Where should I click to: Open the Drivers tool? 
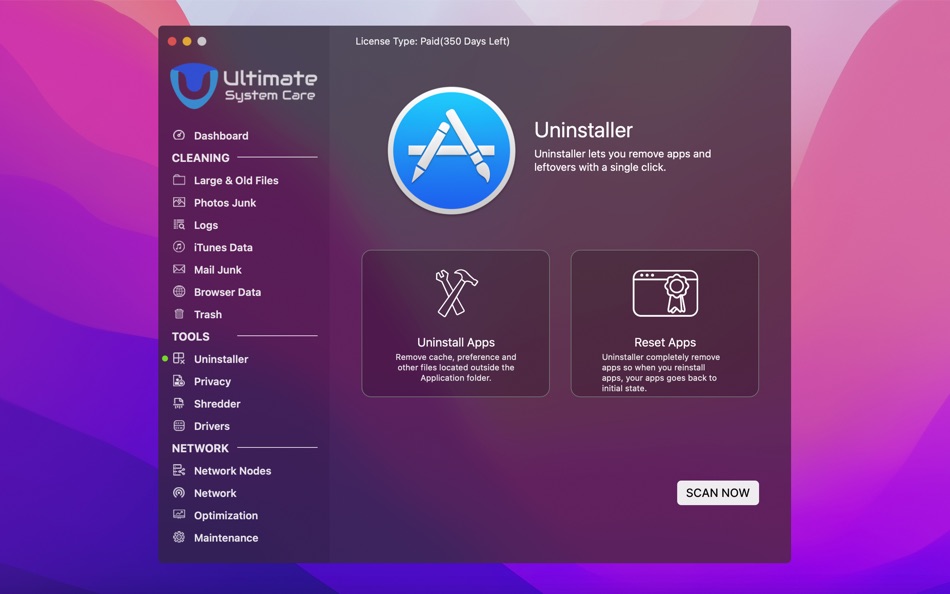click(211, 426)
